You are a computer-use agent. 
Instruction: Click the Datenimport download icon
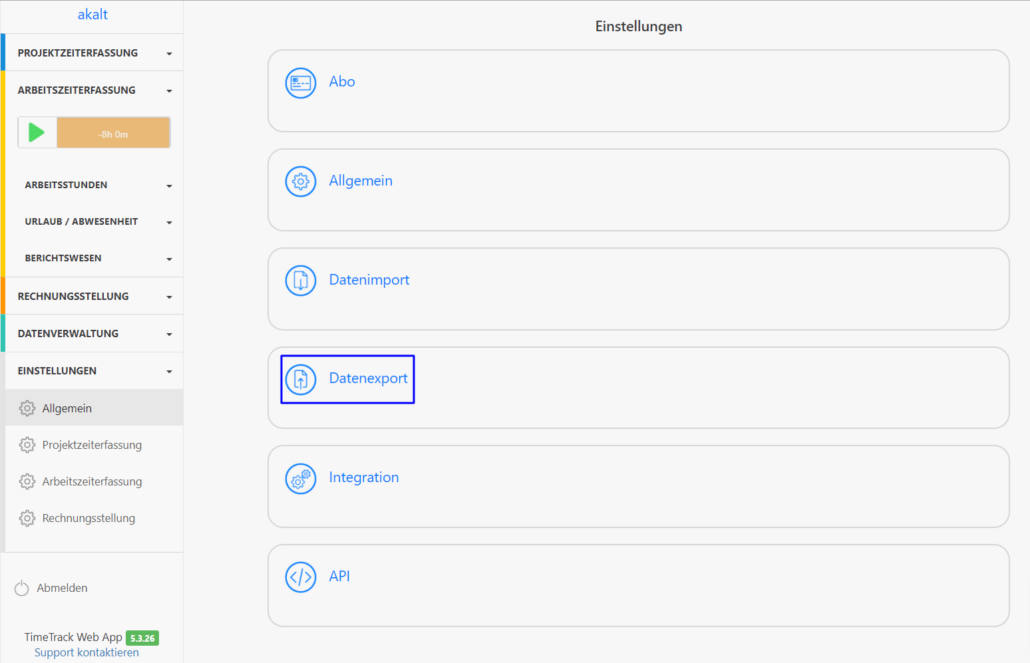pyautogui.click(x=301, y=281)
